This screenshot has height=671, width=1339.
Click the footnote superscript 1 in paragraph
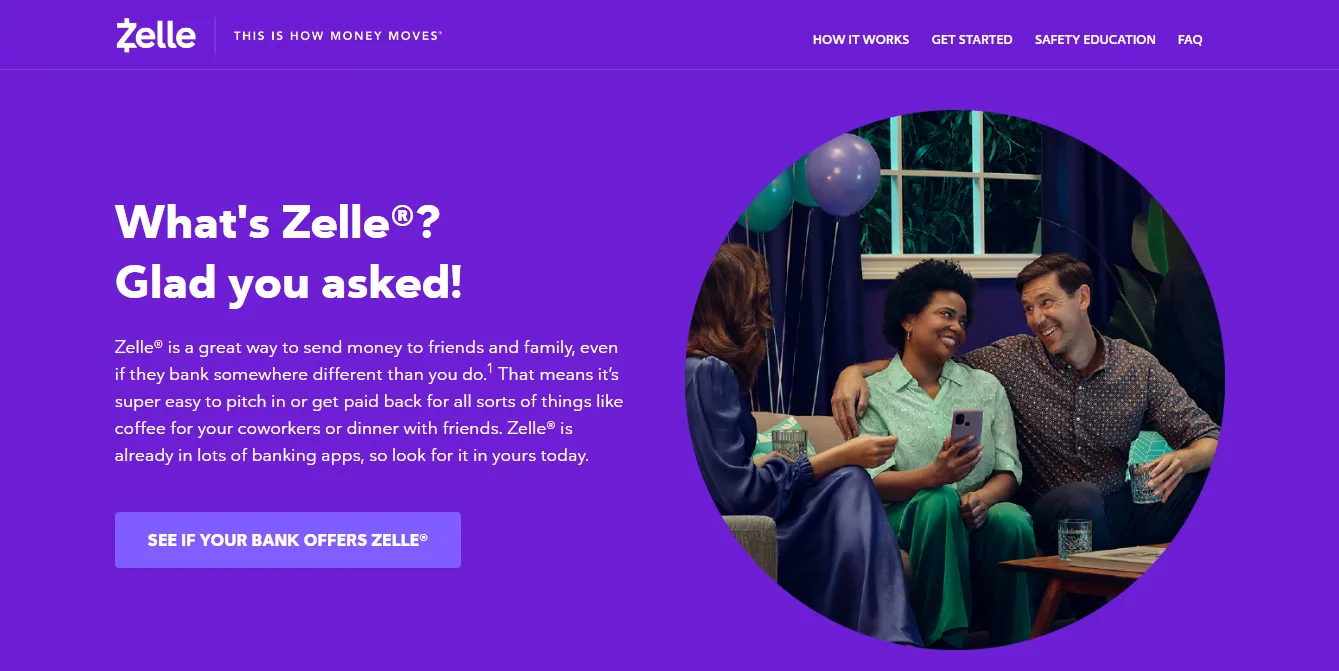pyautogui.click(x=490, y=369)
